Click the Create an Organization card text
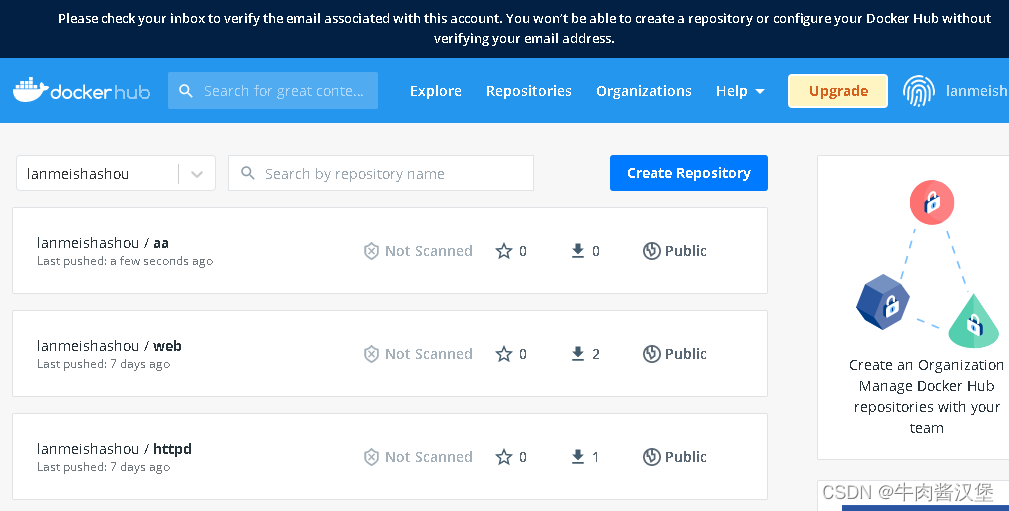 pos(926,396)
